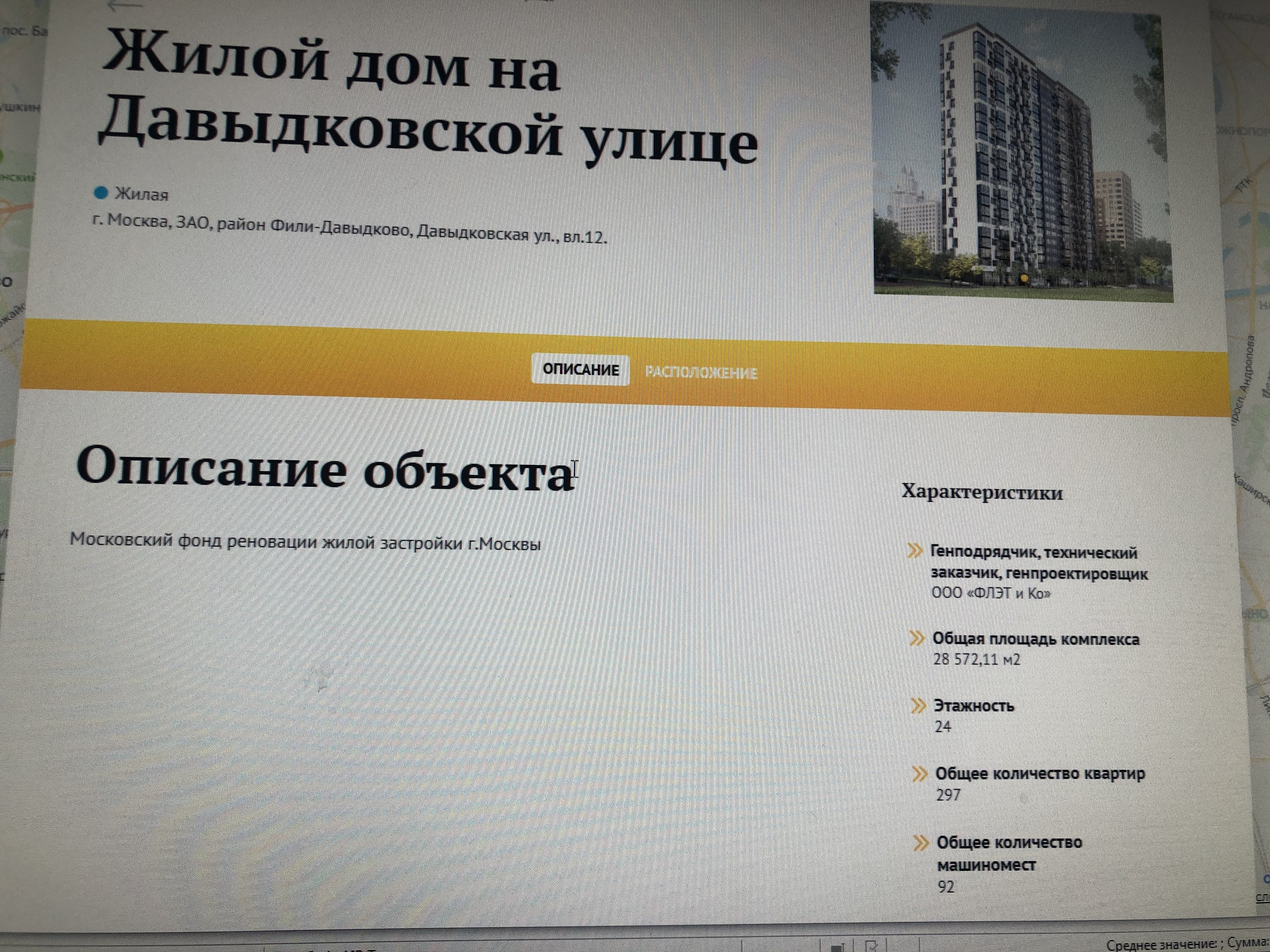Image resolution: width=1270 pixels, height=952 pixels.
Task: Click chevron icon beside Этажность
Action: click(918, 705)
